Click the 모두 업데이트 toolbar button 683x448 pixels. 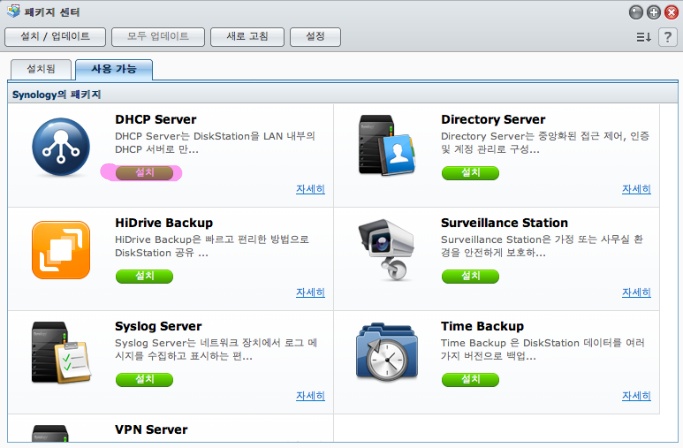point(158,37)
